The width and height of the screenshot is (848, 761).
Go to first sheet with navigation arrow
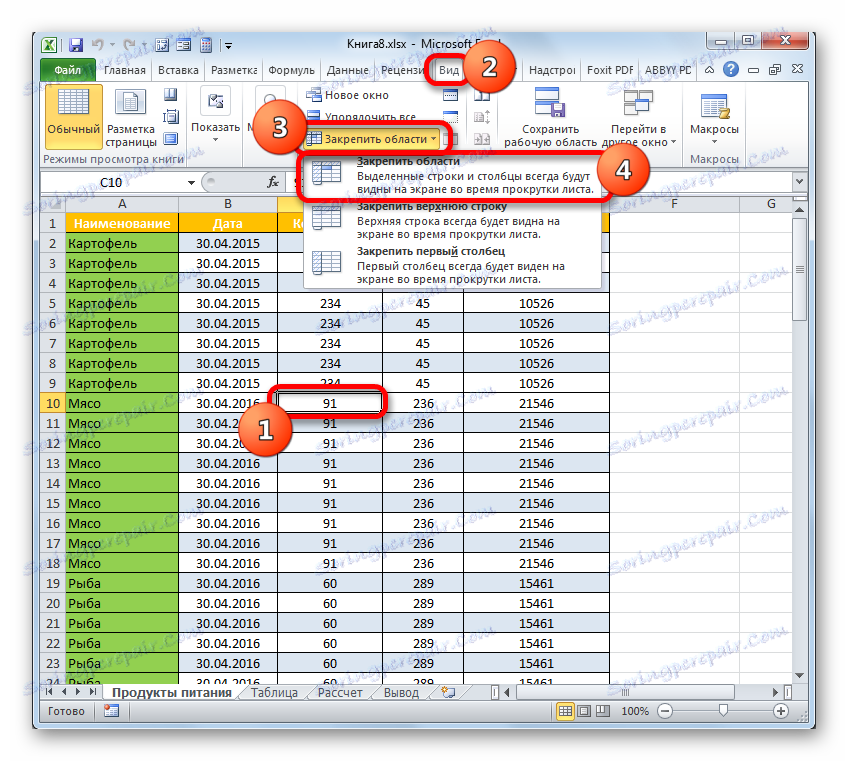[49, 692]
